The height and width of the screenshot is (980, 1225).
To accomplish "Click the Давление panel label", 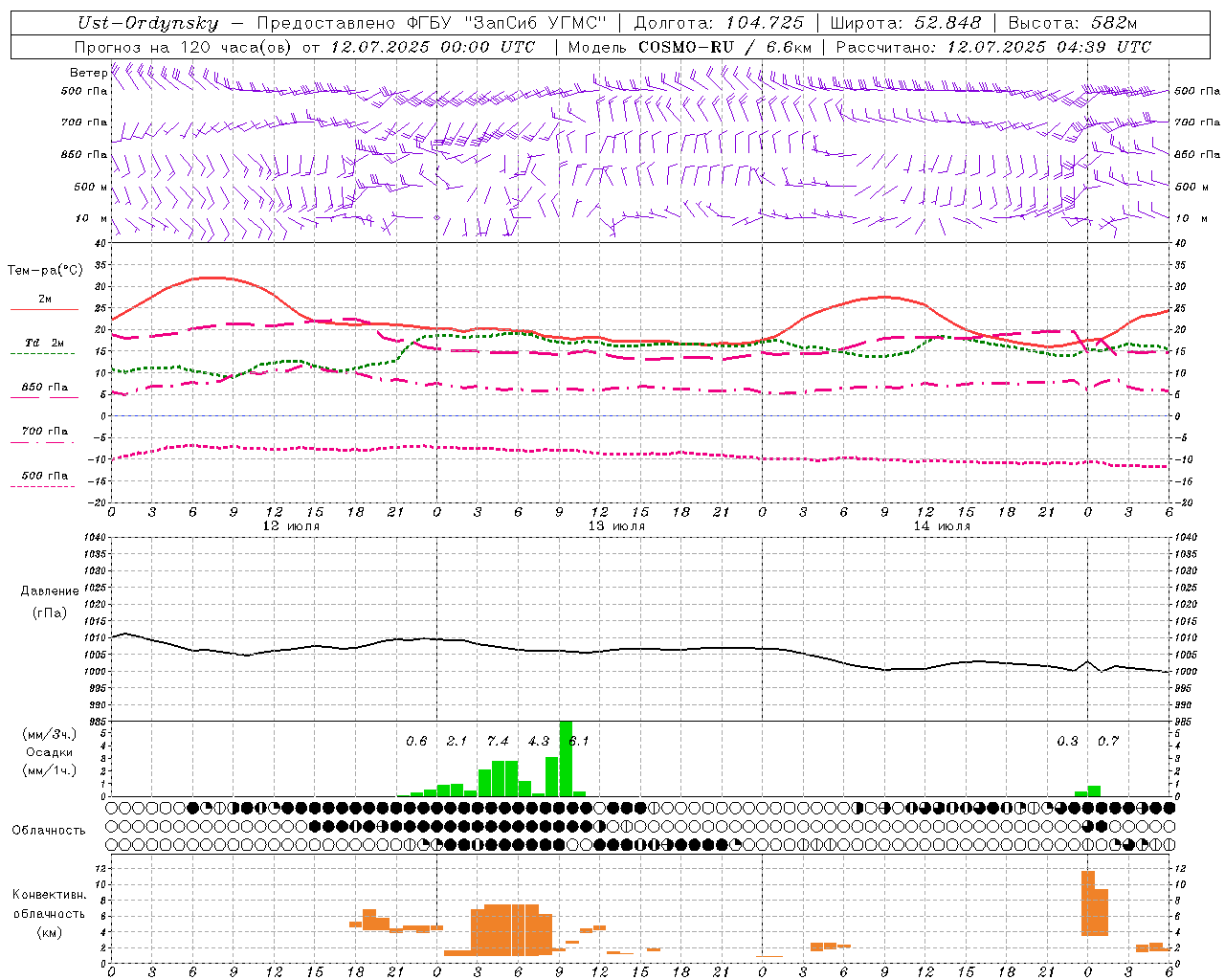I will [50, 591].
